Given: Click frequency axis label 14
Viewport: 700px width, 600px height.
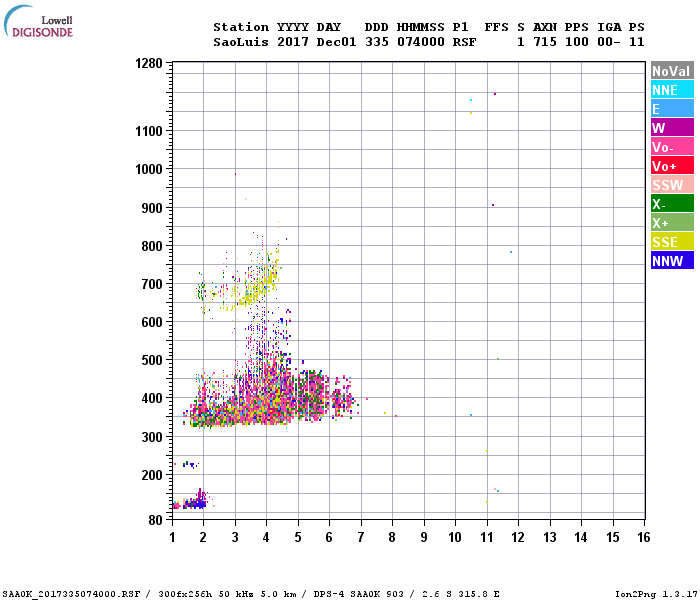Looking at the screenshot, I should click(581, 537).
